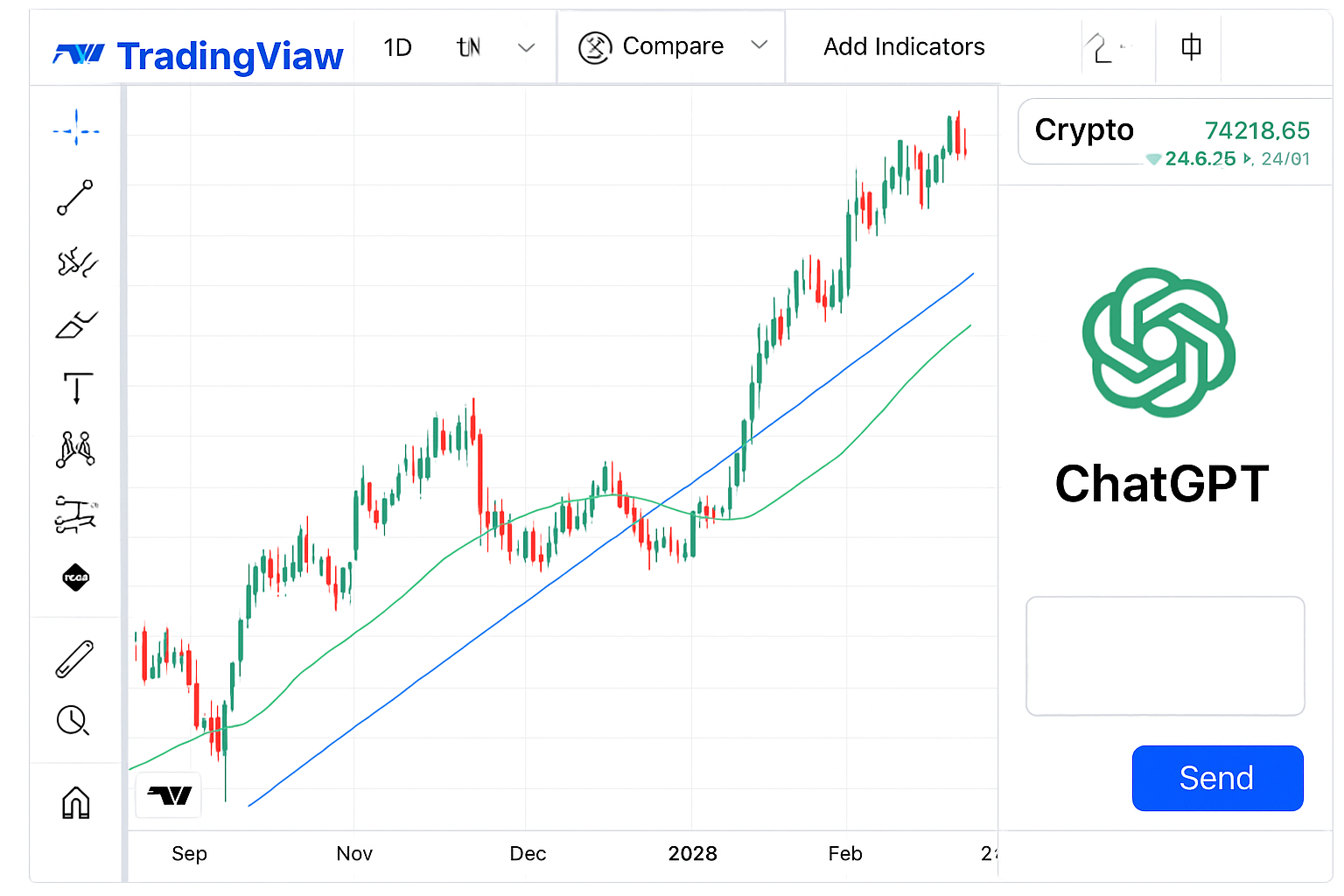Click the ChatGPT message input field

(1165, 655)
